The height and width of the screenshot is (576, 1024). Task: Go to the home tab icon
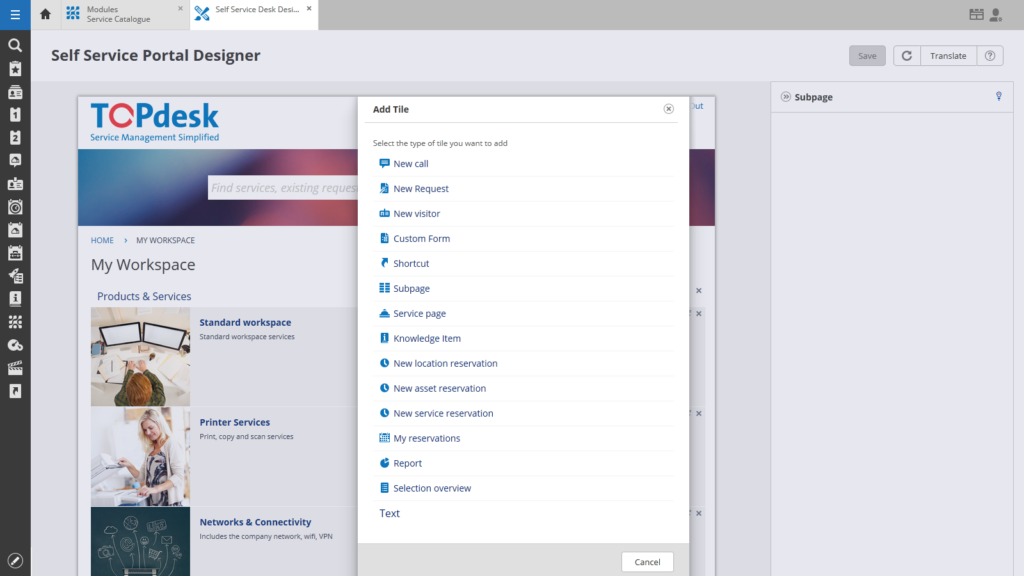45,14
